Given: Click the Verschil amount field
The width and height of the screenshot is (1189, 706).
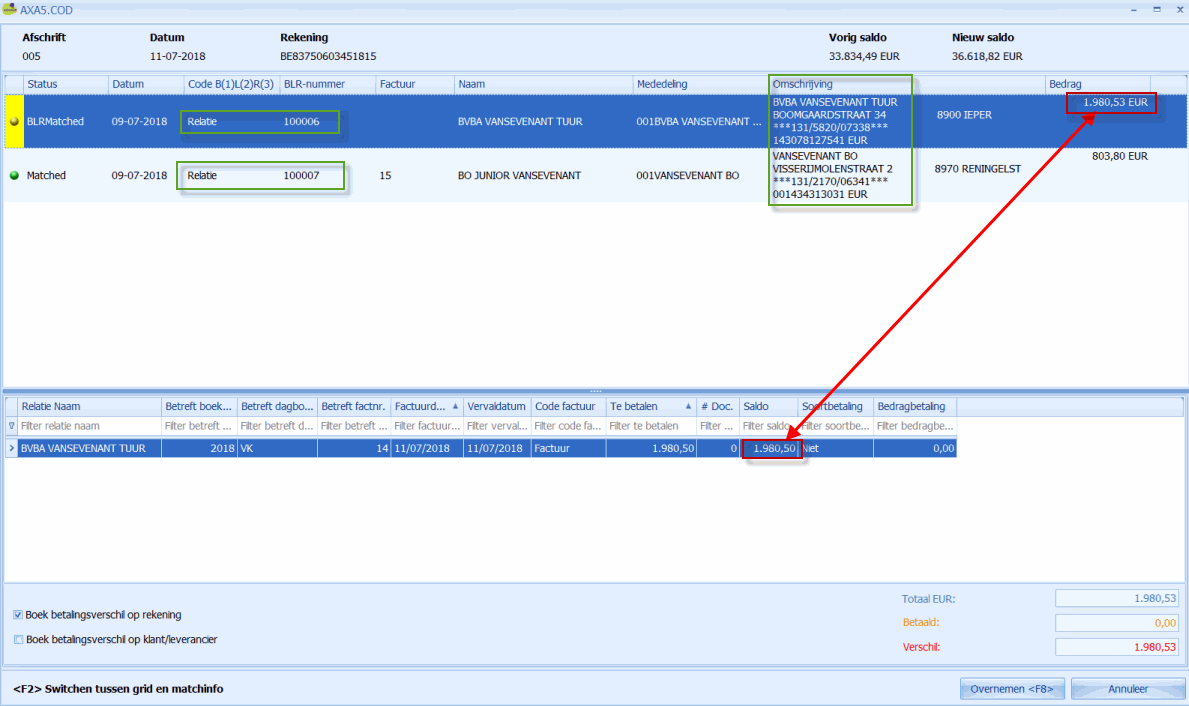Looking at the screenshot, I should point(1117,647).
